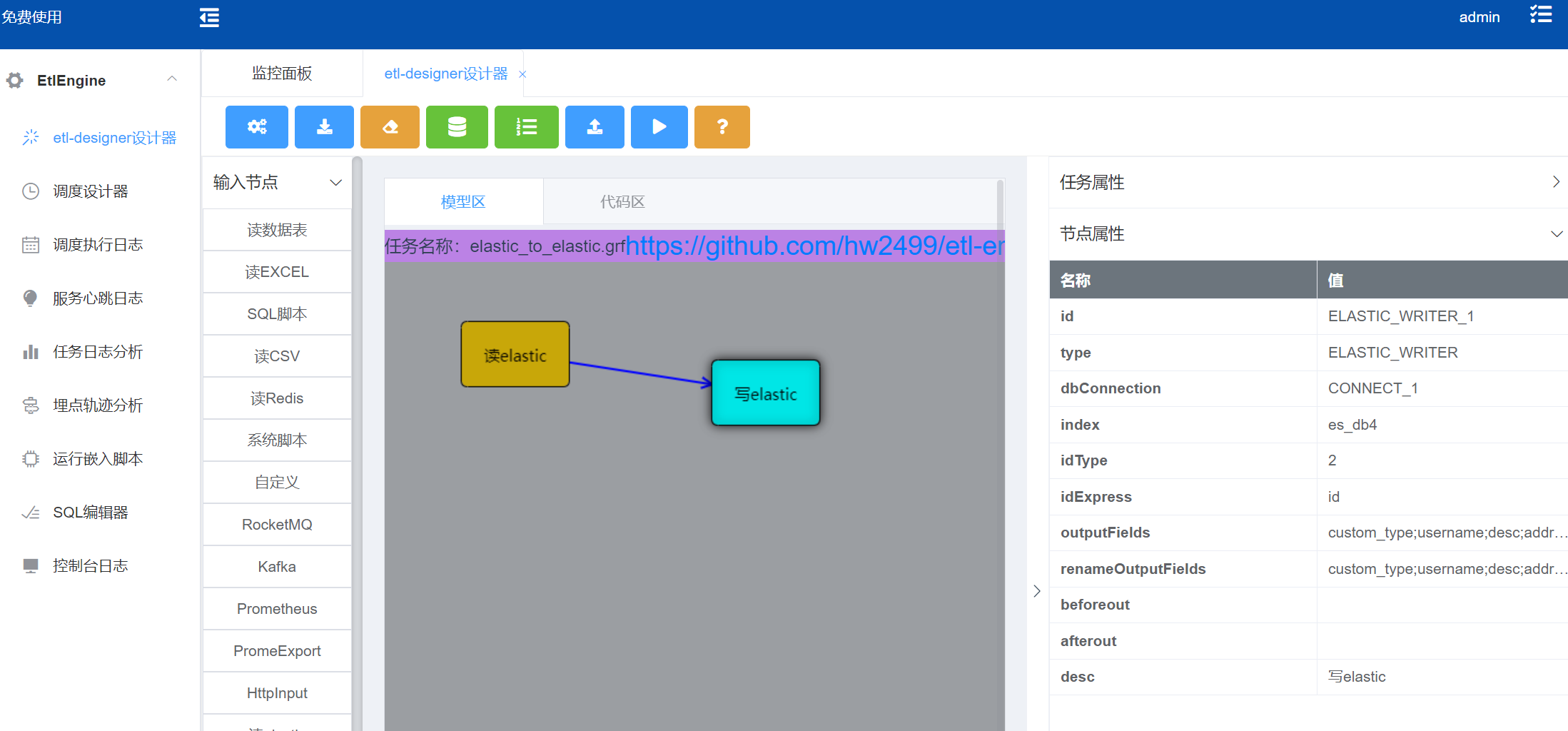Select the 系统脚本 input node
1568x731 pixels.
[277, 440]
